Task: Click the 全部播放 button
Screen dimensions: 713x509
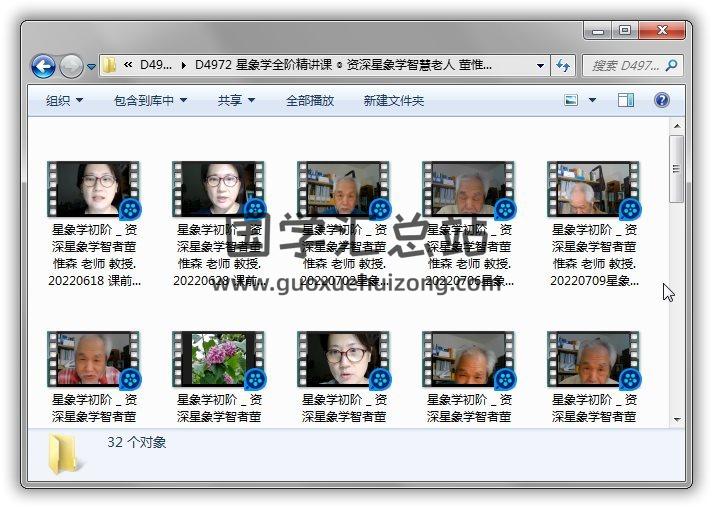Action: [310, 100]
